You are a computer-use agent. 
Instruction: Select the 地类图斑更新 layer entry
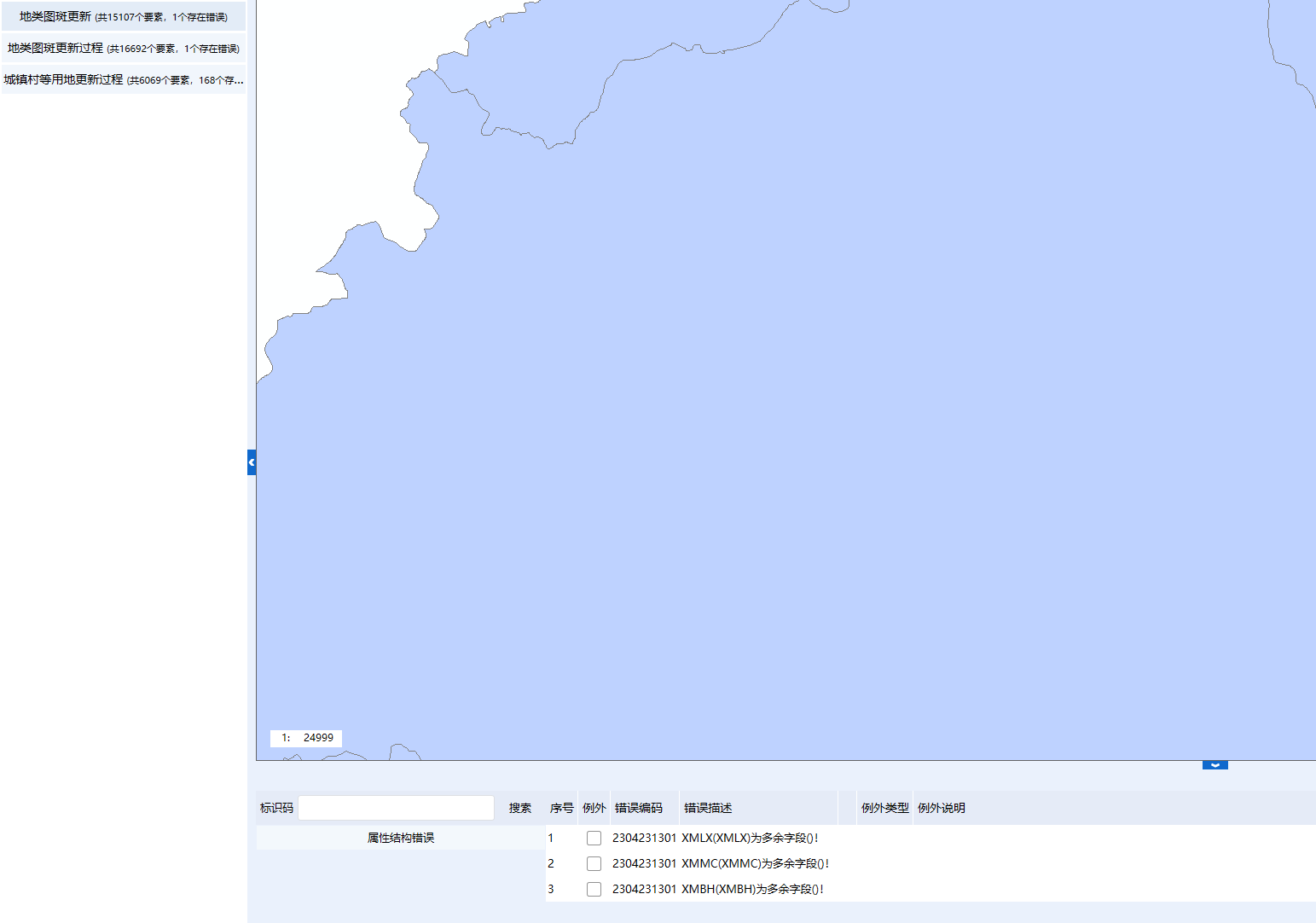(x=124, y=16)
